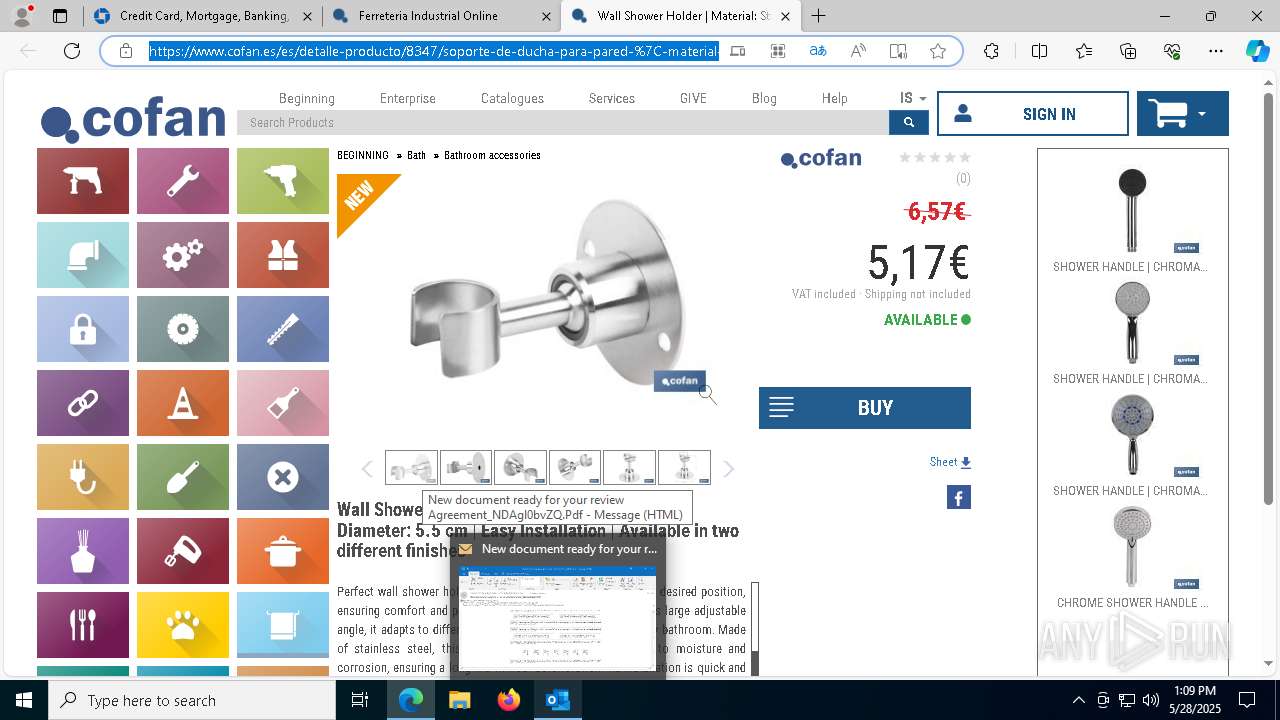Open the hand mixer category tile

point(183,551)
